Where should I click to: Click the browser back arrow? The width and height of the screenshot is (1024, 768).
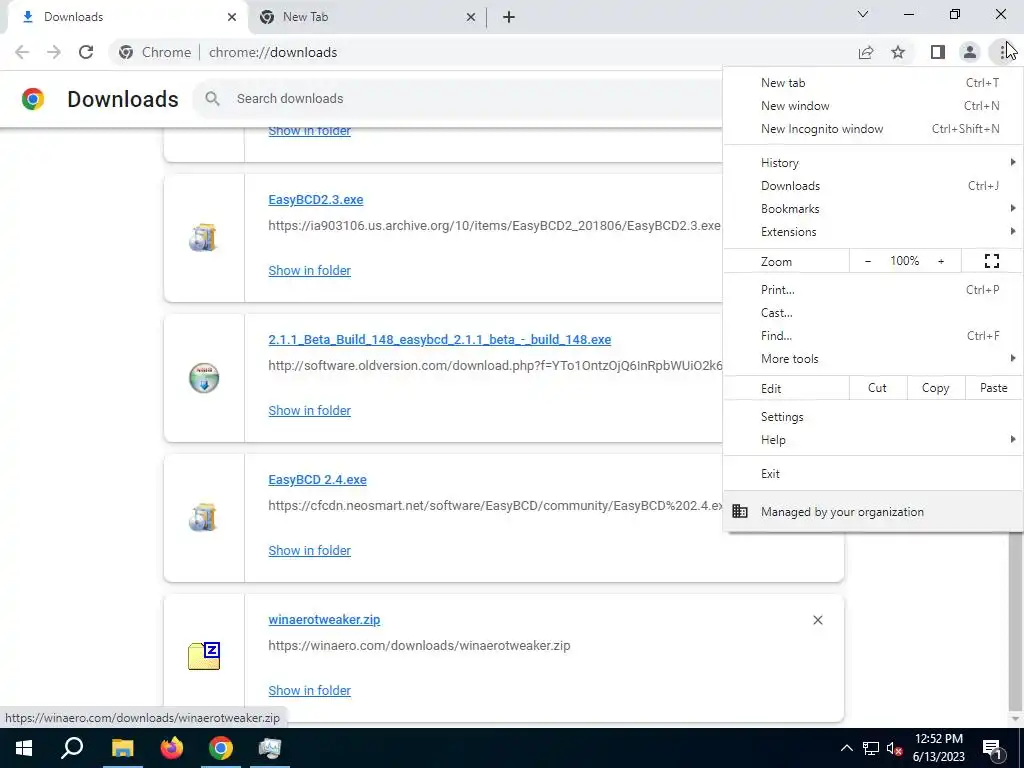pyautogui.click(x=22, y=52)
